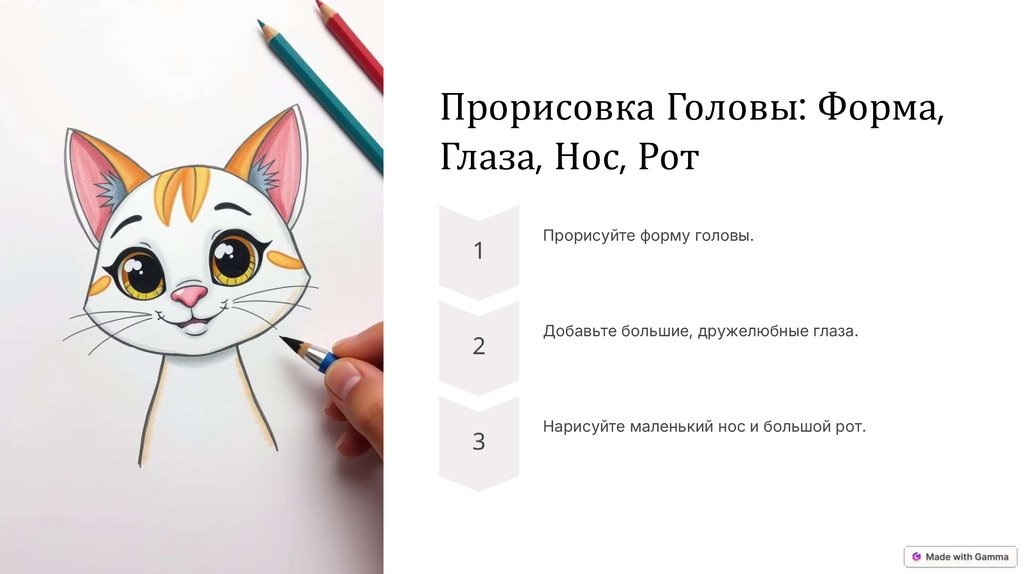This screenshot has height=574, width=1024.
Task: Select step 1 chevron marker
Action: 479,252
